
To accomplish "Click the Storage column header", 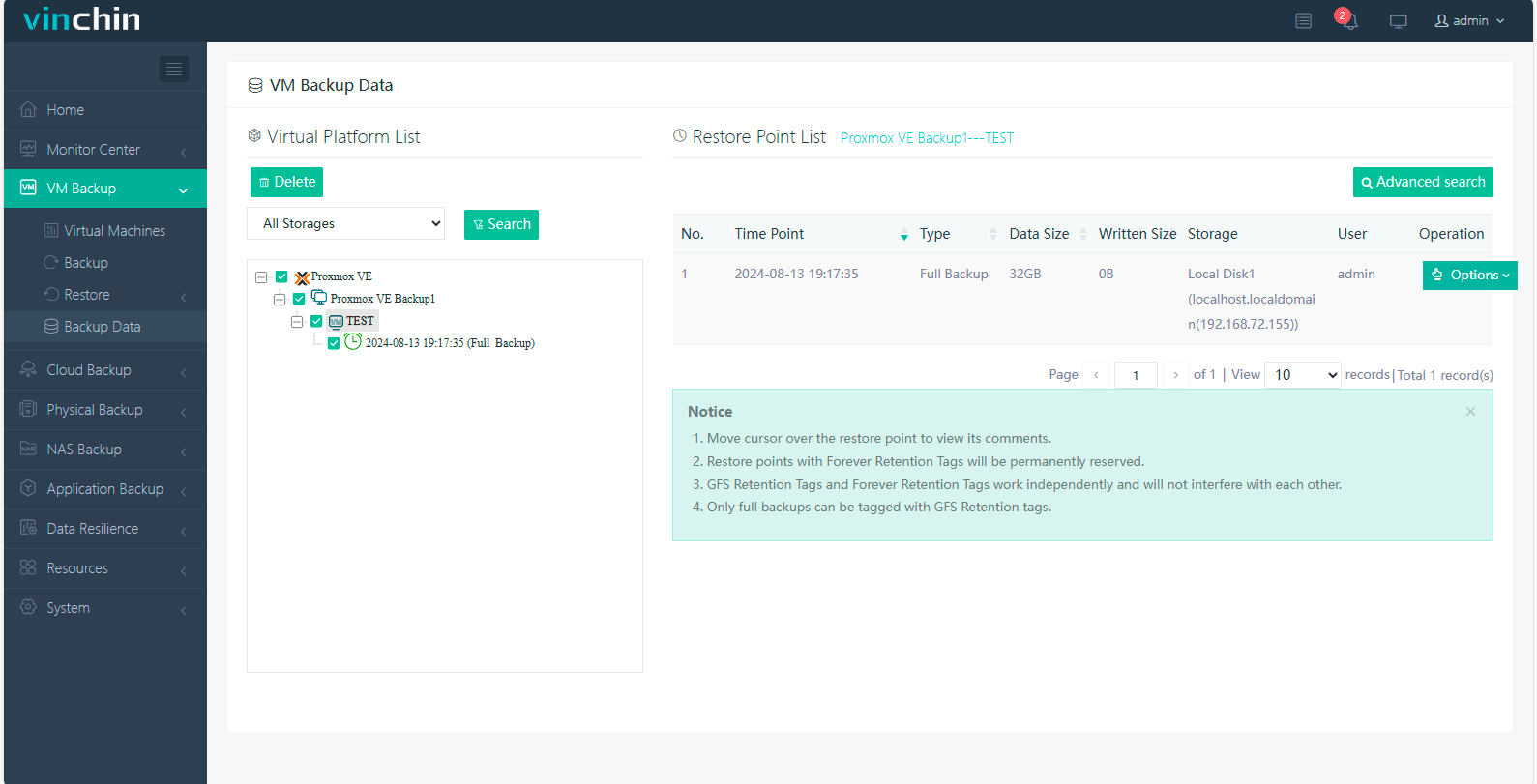I will point(1213,234).
